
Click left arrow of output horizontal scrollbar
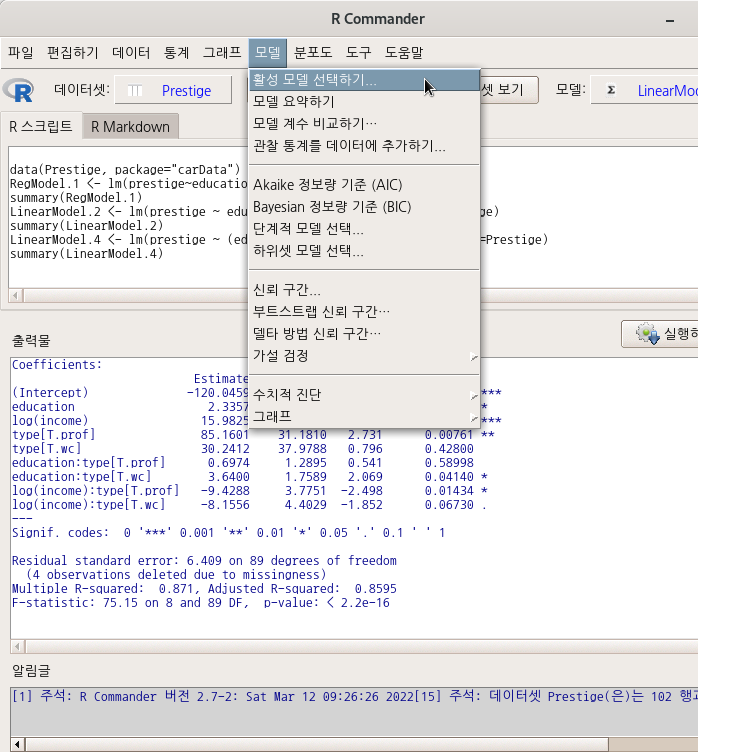[18, 646]
